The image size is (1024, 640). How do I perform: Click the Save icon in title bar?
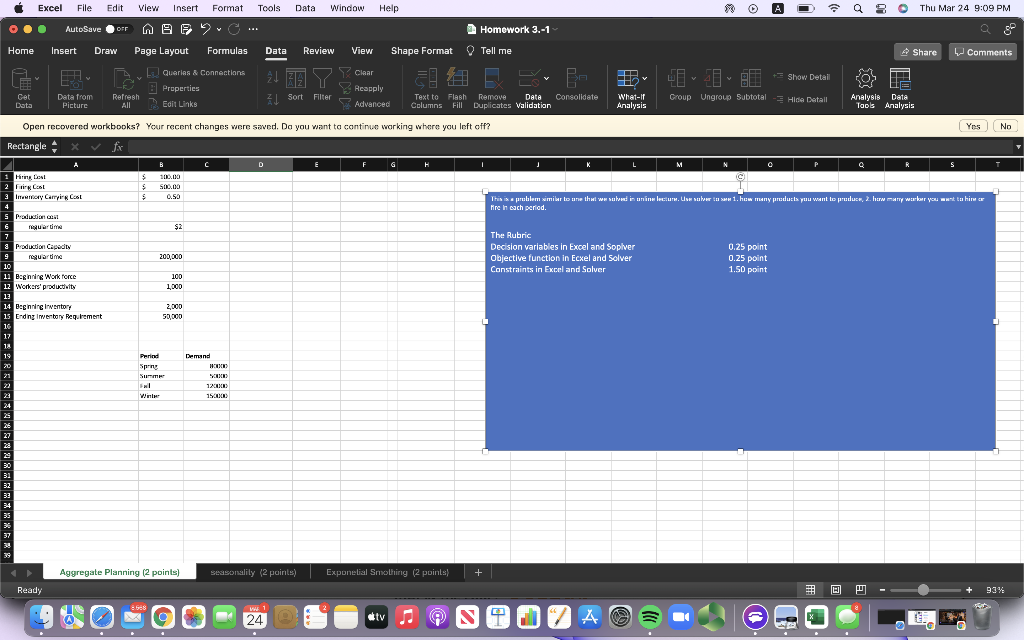pos(167,29)
